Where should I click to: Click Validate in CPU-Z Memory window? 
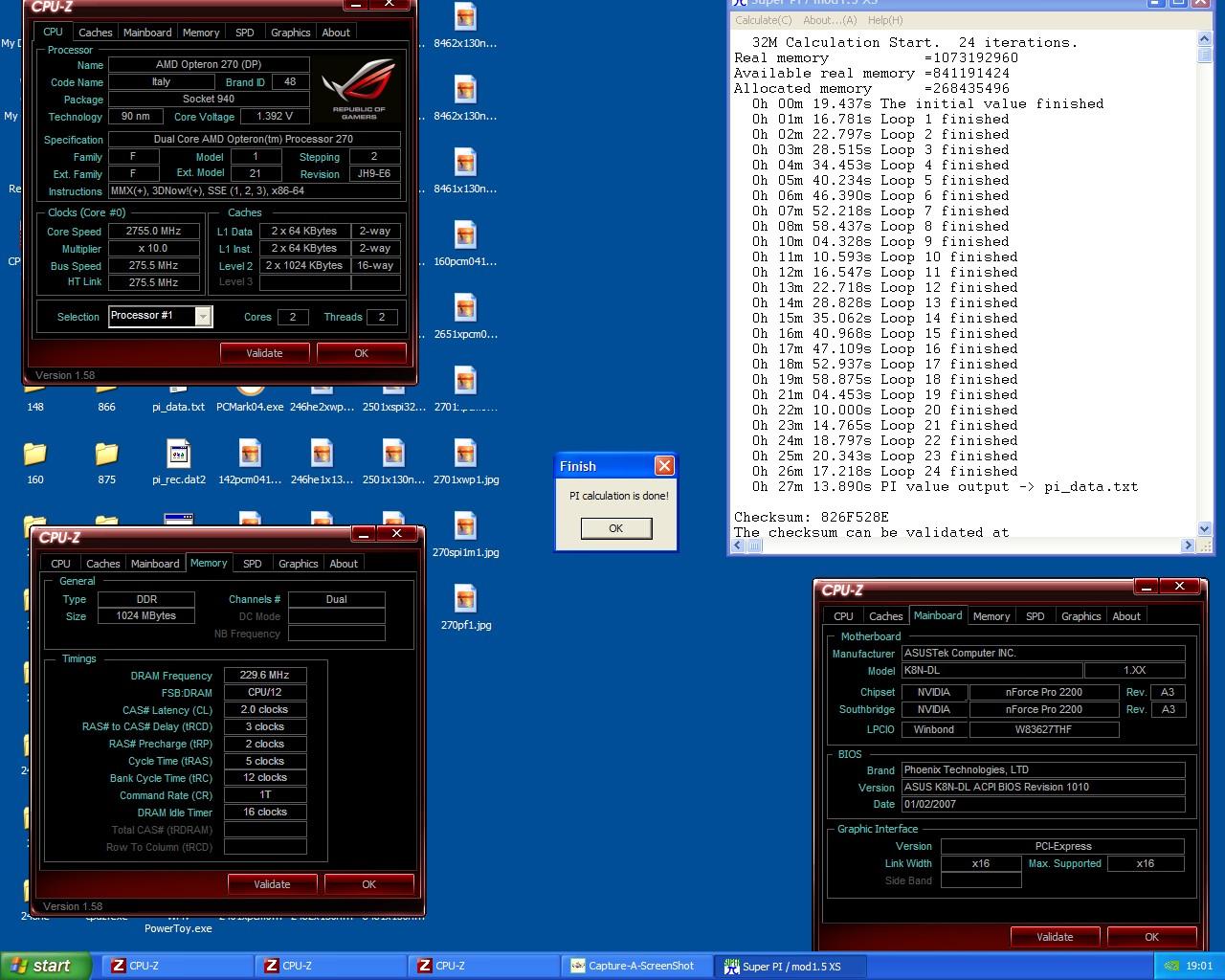pos(272,884)
